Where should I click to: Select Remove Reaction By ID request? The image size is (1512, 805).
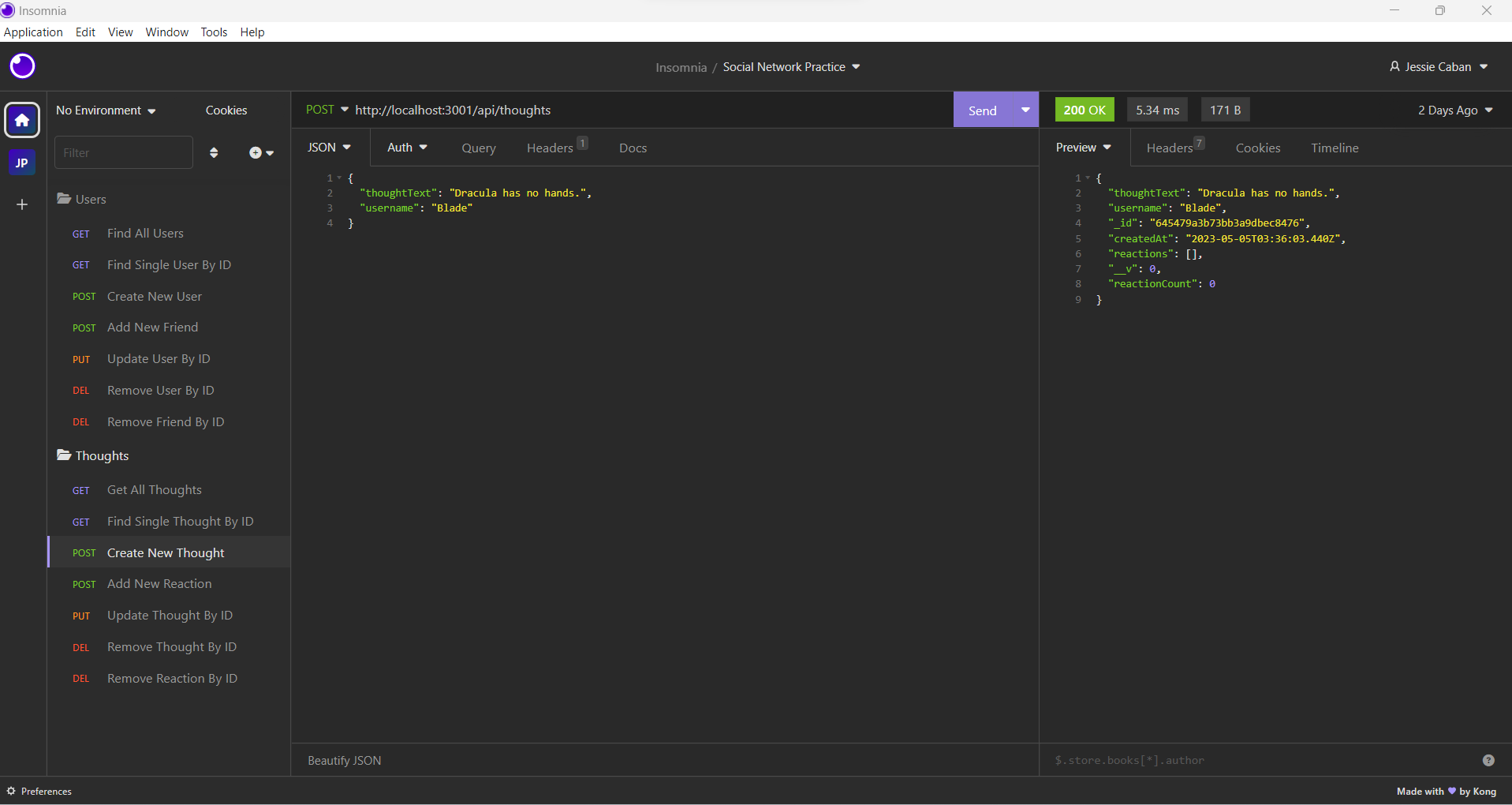169,679
